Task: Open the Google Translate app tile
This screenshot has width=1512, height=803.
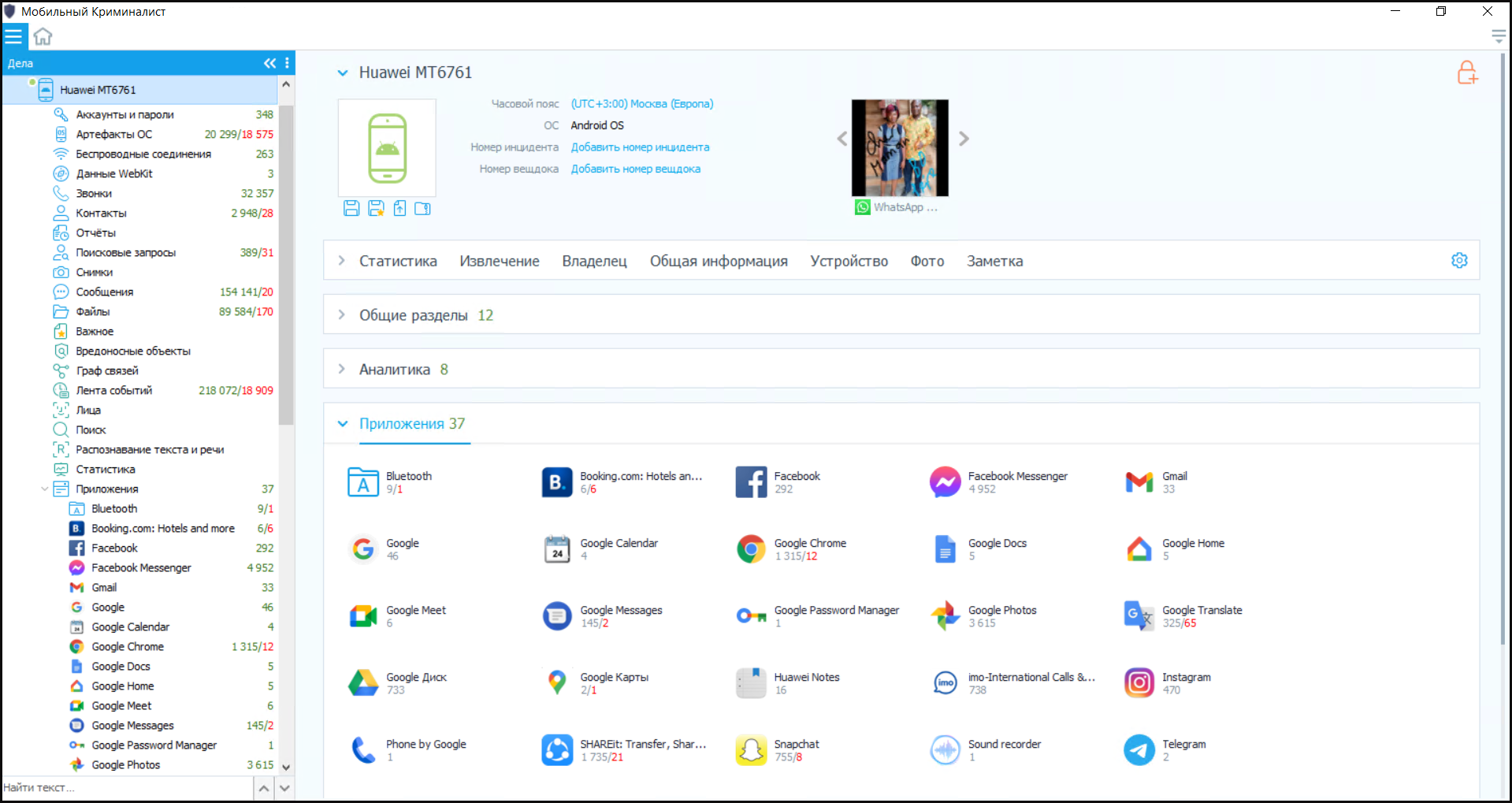Action: click(1183, 616)
